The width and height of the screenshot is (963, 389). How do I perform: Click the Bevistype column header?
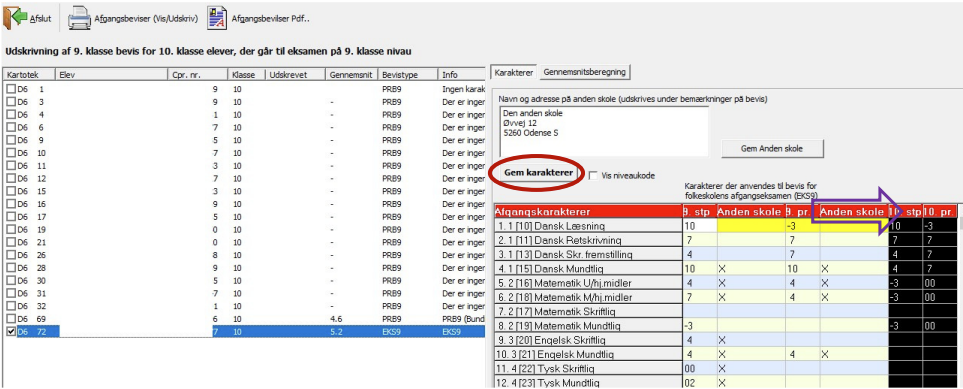(408, 75)
